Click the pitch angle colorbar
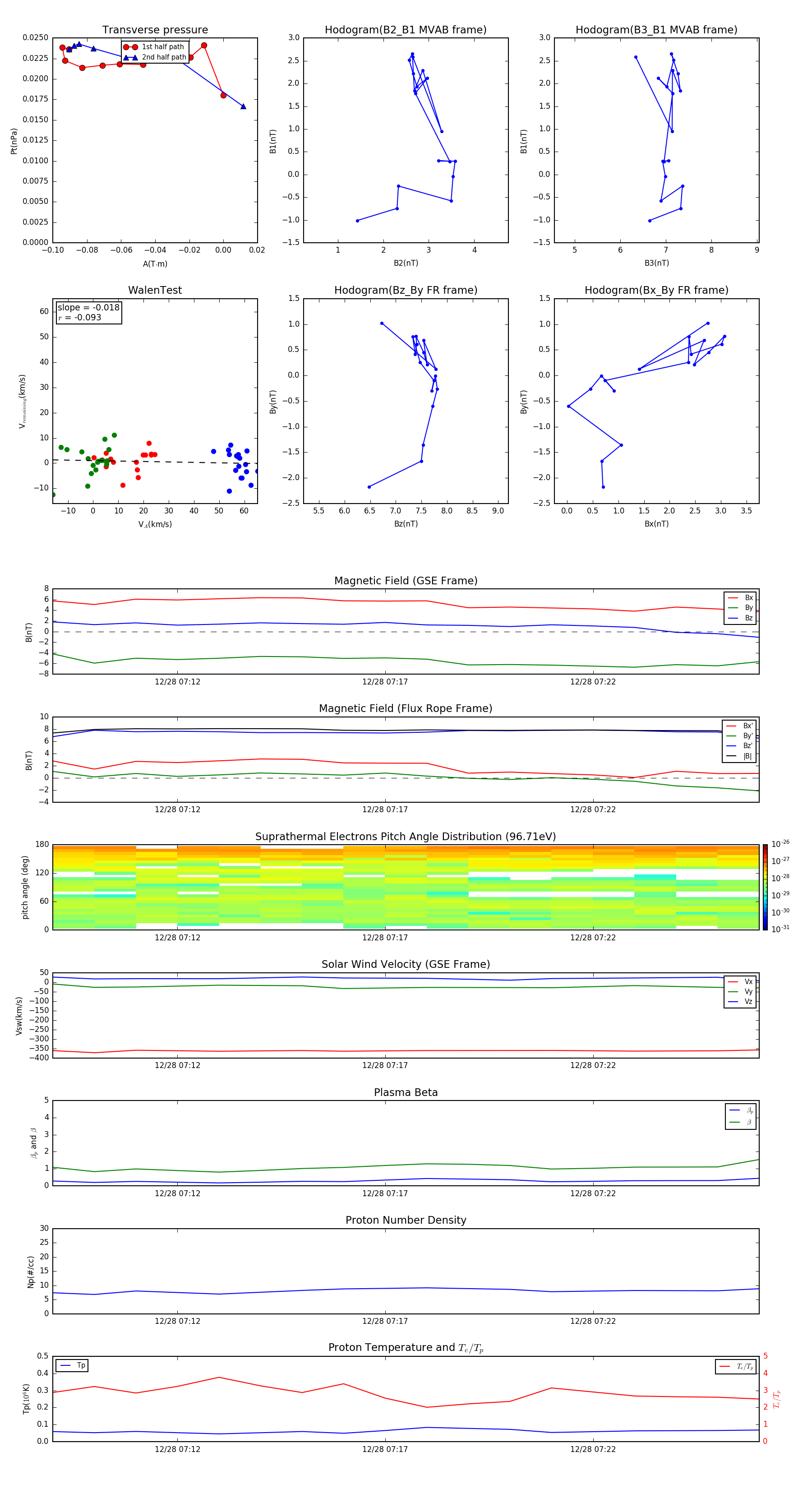The width and height of the screenshot is (812, 1489). [765, 887]
